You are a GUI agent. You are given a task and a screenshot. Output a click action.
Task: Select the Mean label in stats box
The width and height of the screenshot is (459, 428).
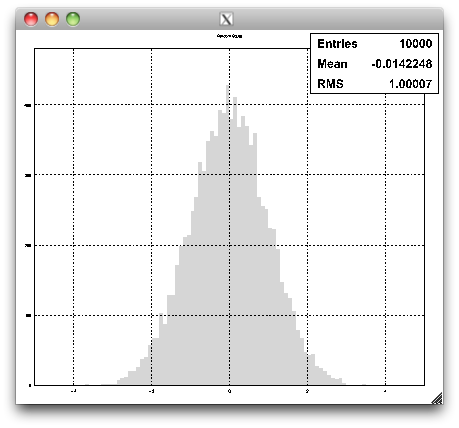pos(332,64)
